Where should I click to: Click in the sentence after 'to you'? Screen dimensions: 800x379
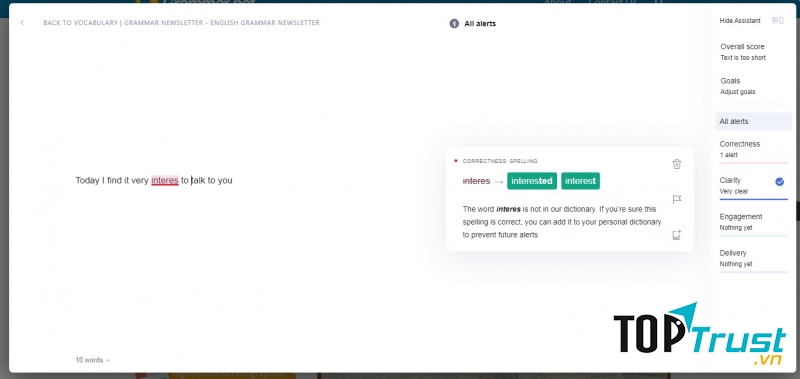click(234, 180)
